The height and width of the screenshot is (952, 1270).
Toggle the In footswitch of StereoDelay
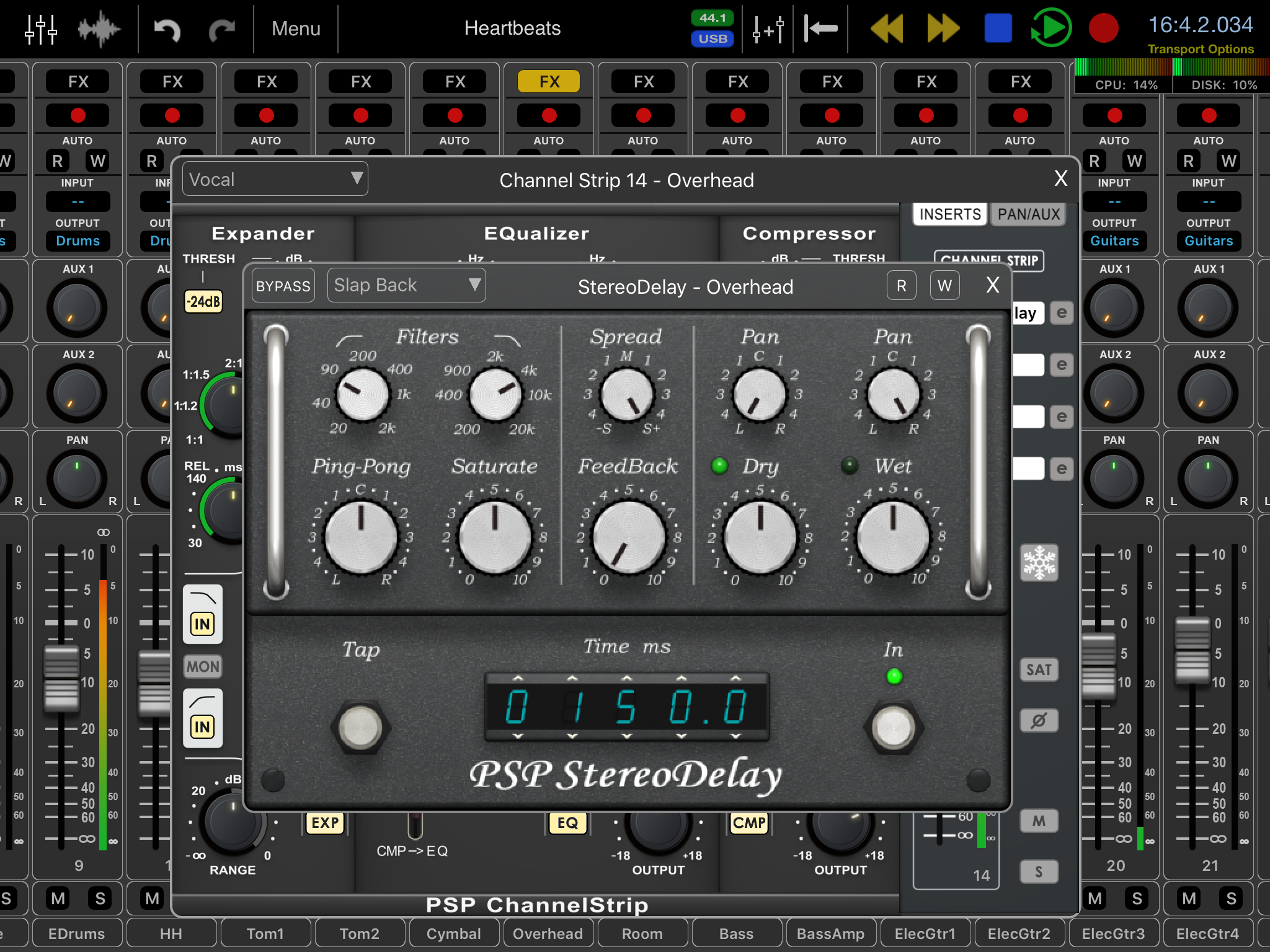click(894, 727)
